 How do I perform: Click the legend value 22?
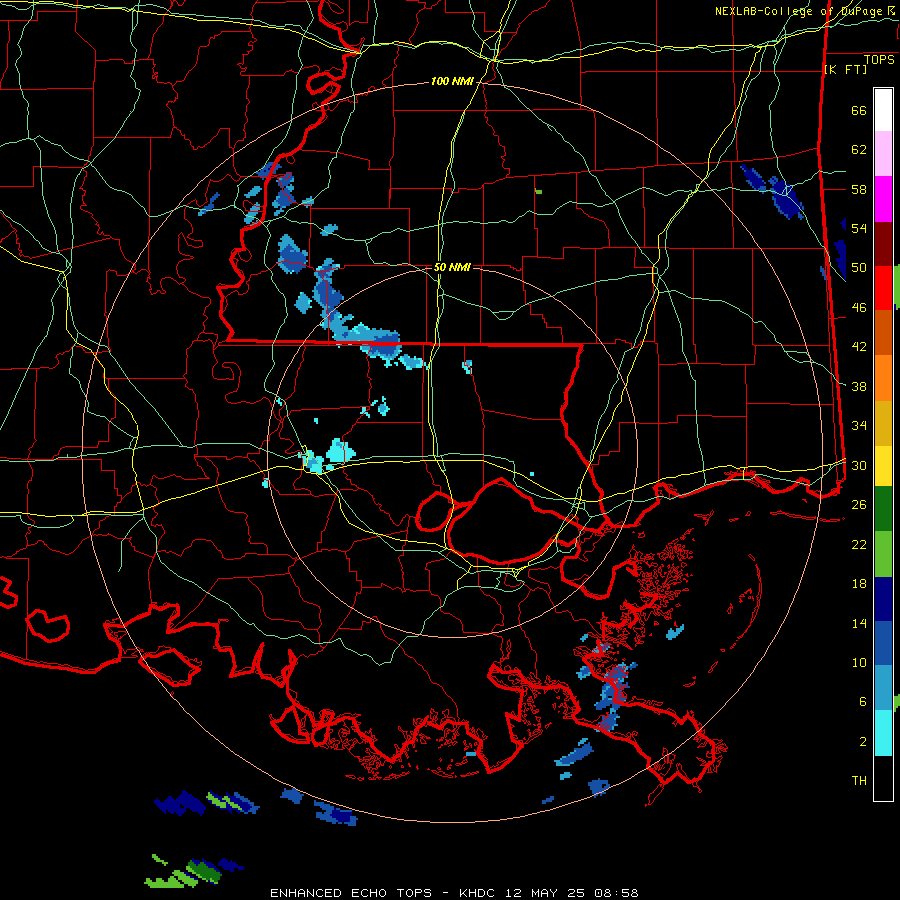(x=859, y=544)
